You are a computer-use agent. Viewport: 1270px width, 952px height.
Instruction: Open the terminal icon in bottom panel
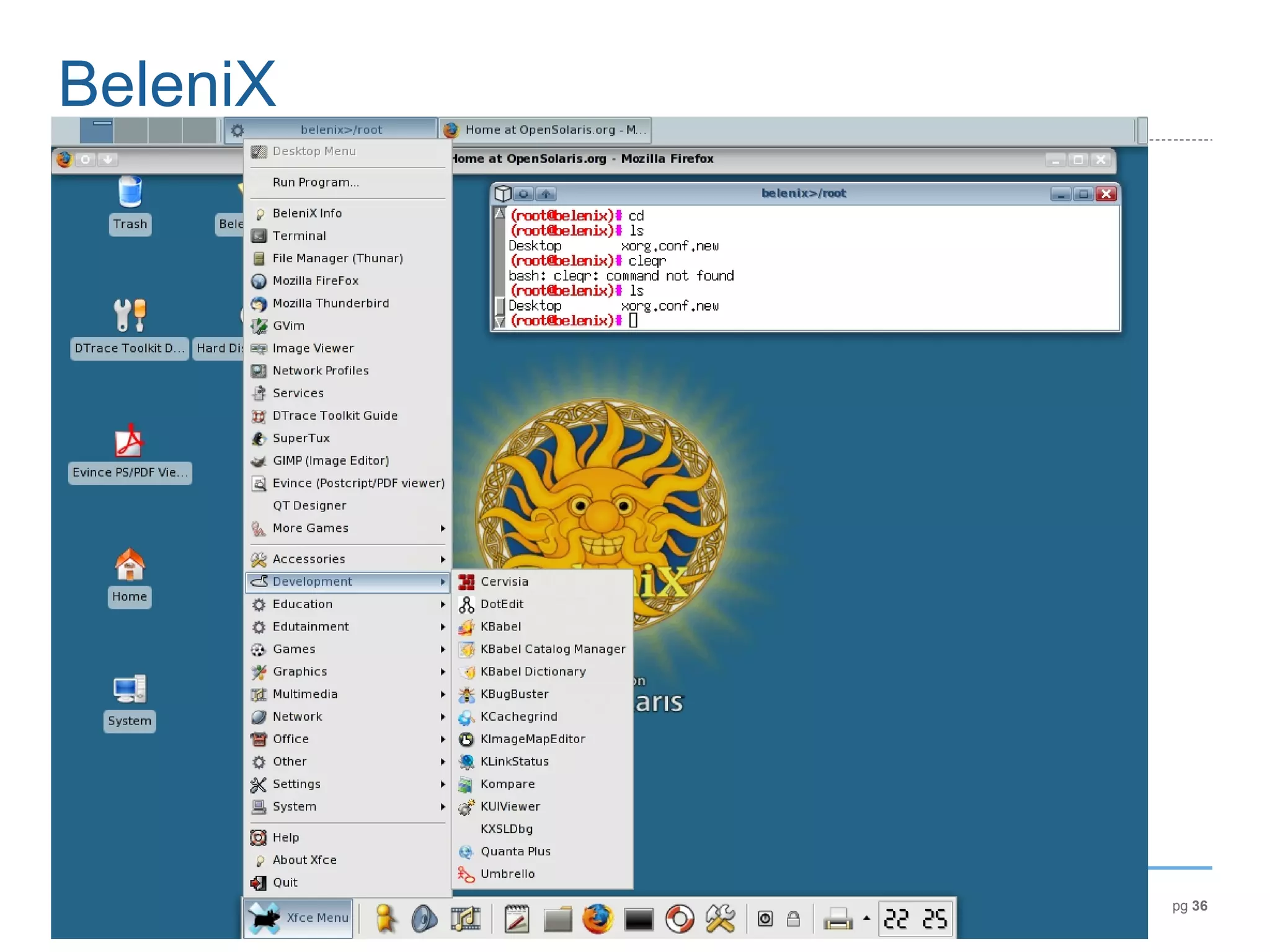(639, 919)
